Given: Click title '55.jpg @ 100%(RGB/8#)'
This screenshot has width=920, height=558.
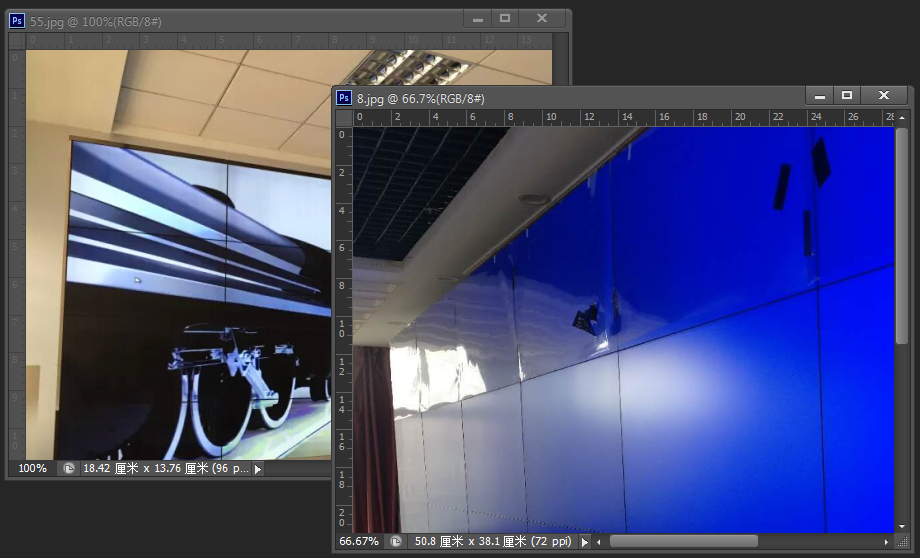Looking at the screenshot, I should pos(96,22).
